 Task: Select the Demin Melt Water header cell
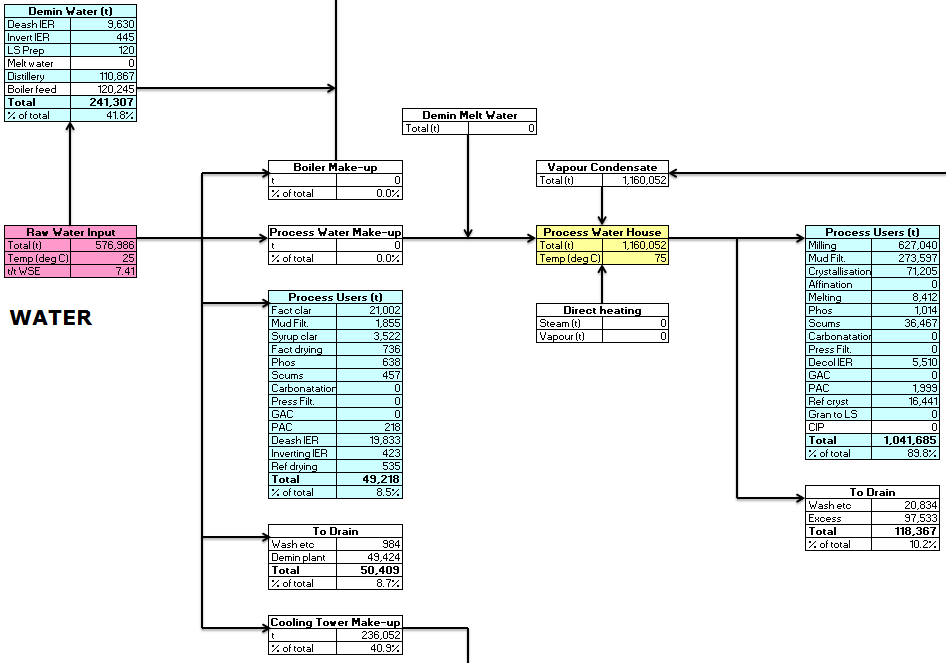tap(469, 115)
